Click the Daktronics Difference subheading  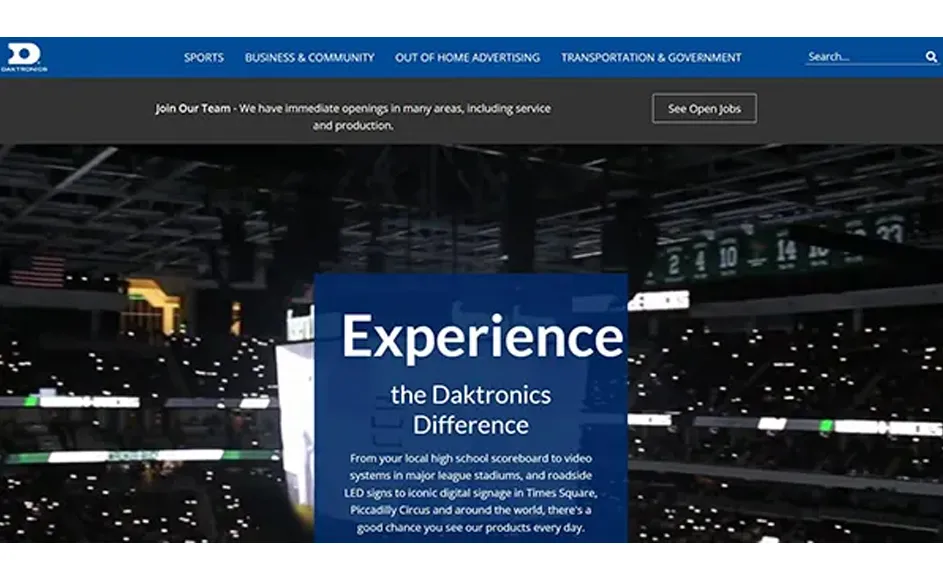(471, 410)
